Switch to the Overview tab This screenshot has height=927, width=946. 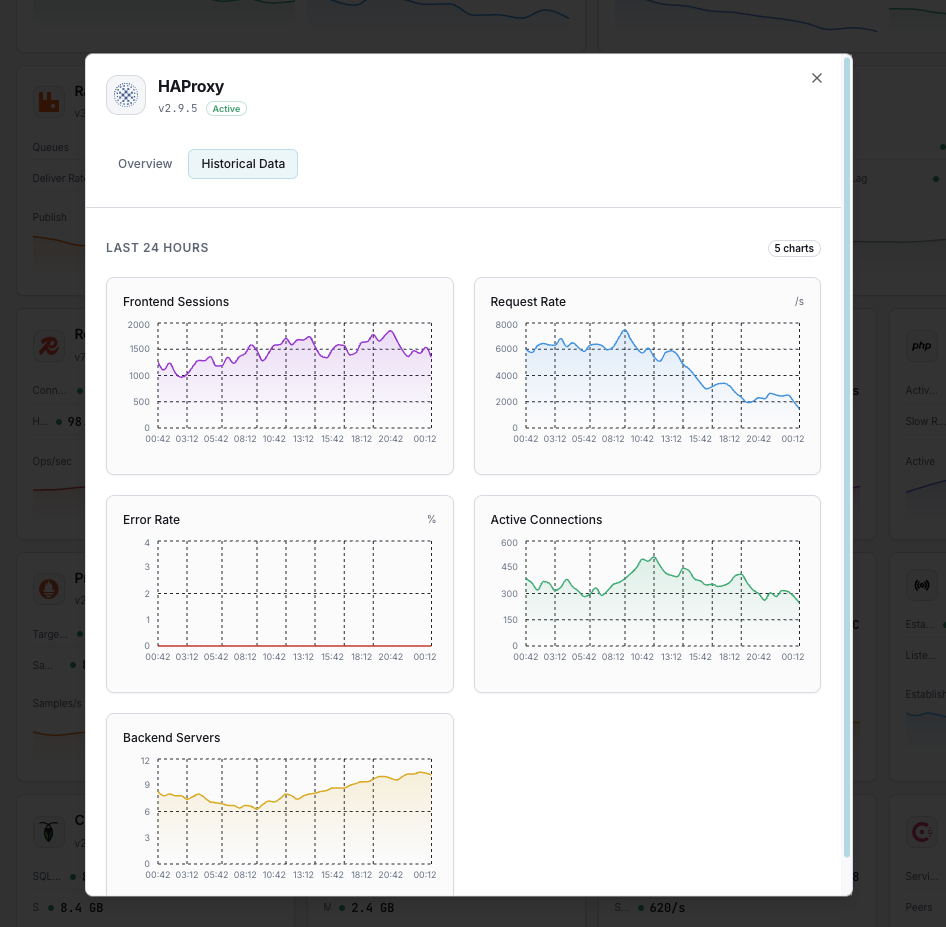click(x=145, y=163)
